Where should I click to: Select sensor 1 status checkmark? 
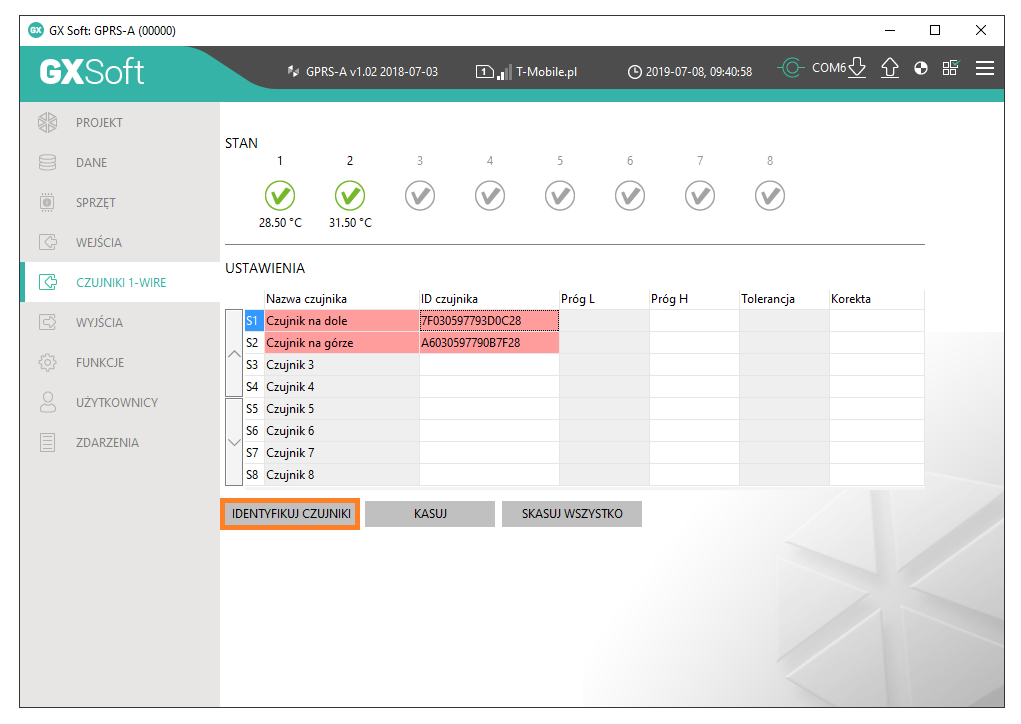[x=280, y=195]
